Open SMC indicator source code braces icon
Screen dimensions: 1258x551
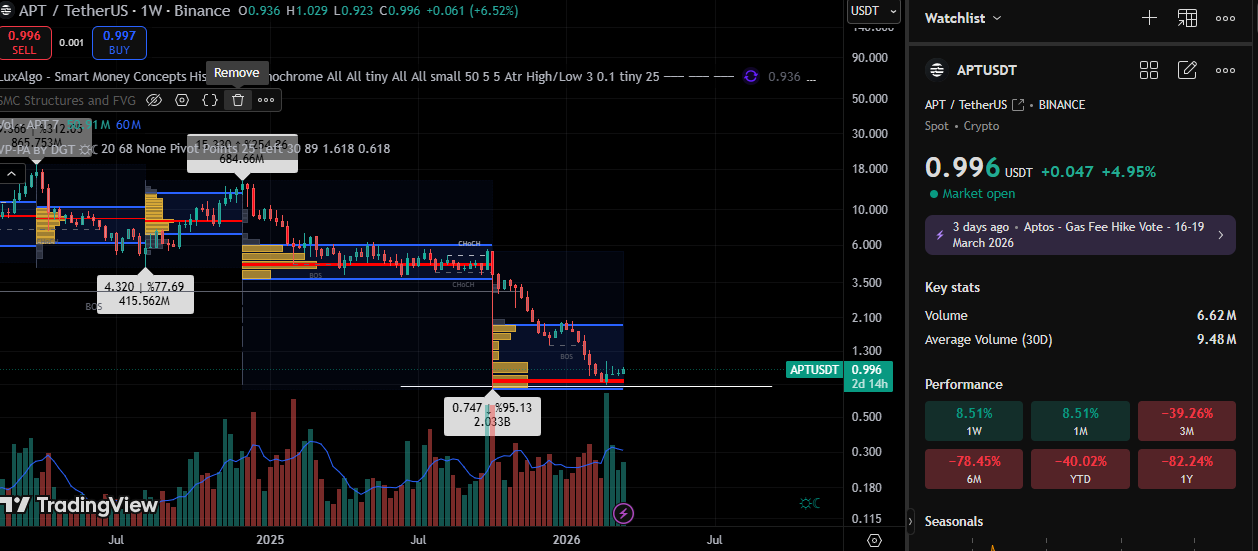210,100
